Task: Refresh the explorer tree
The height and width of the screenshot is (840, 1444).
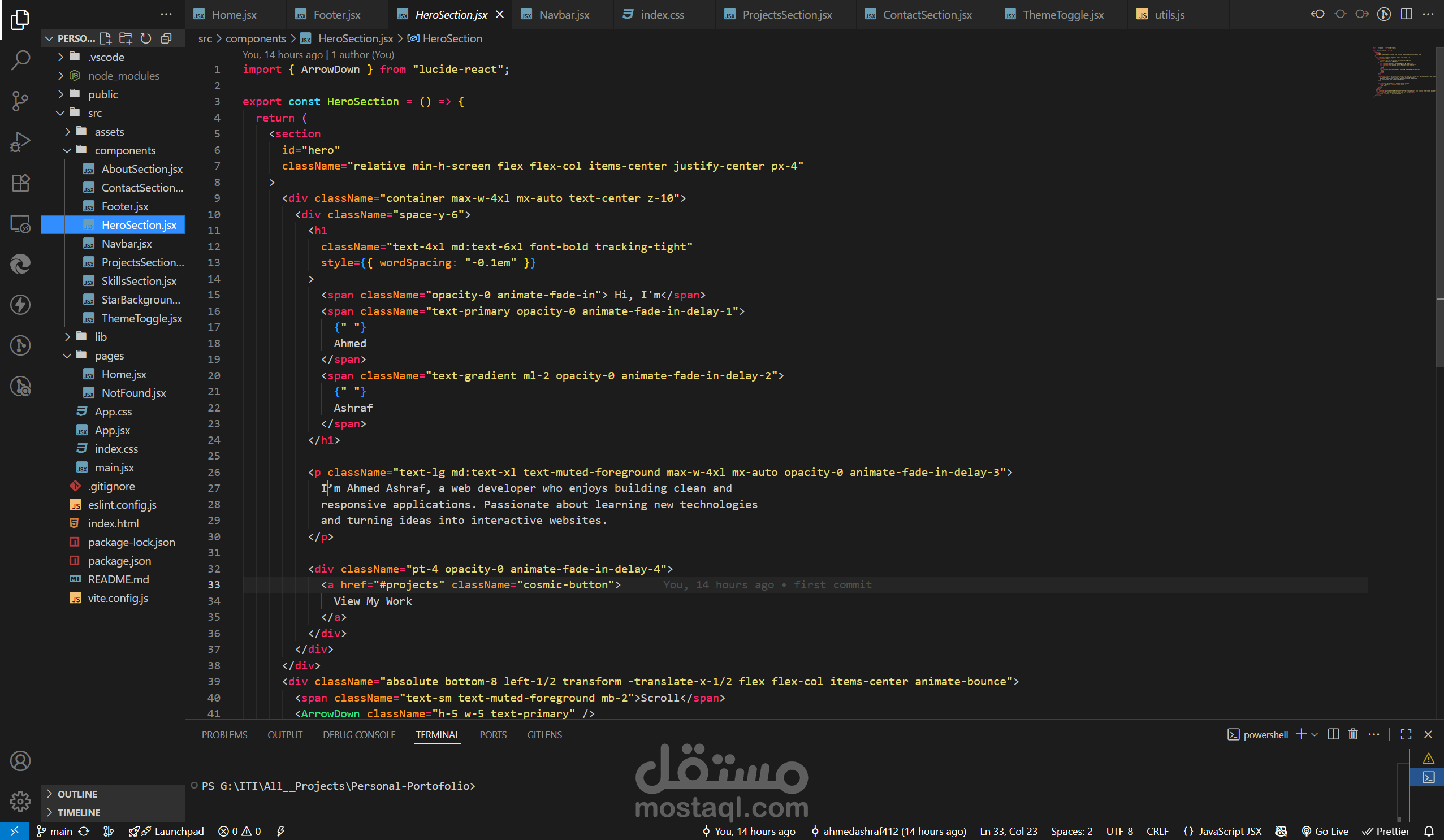Action: click(145, 38)
